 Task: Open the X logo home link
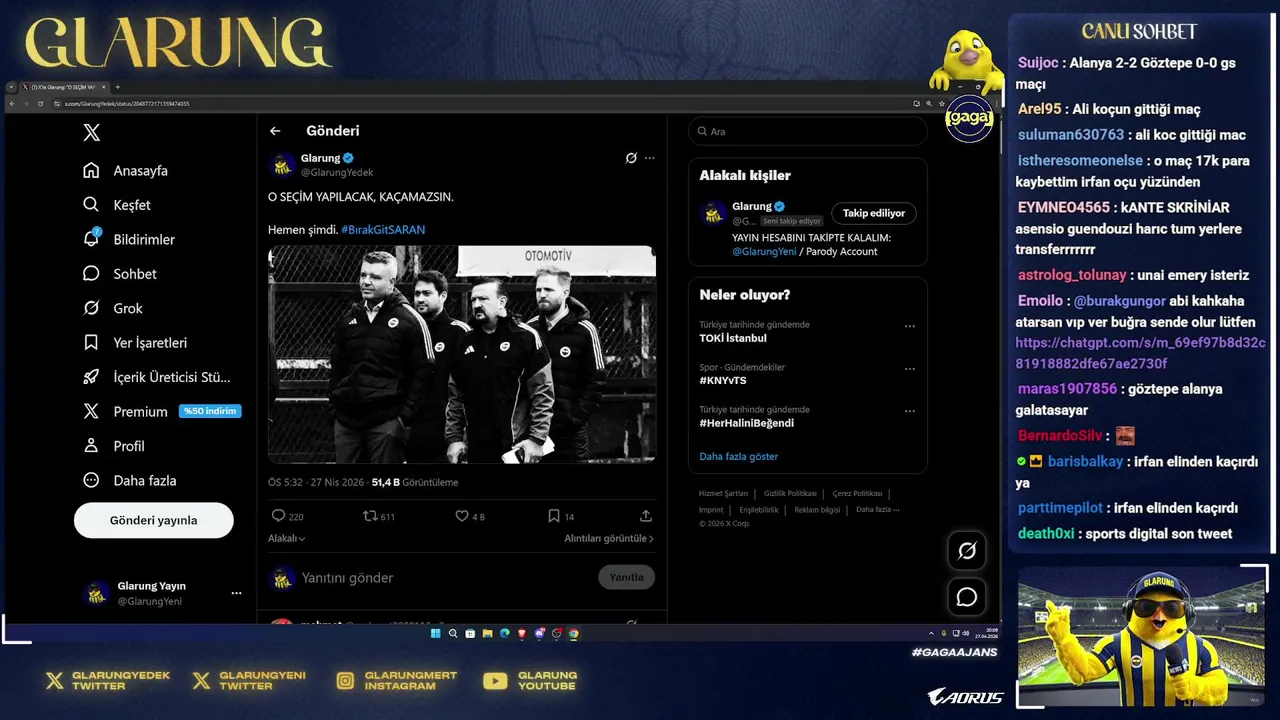(91, 133)
